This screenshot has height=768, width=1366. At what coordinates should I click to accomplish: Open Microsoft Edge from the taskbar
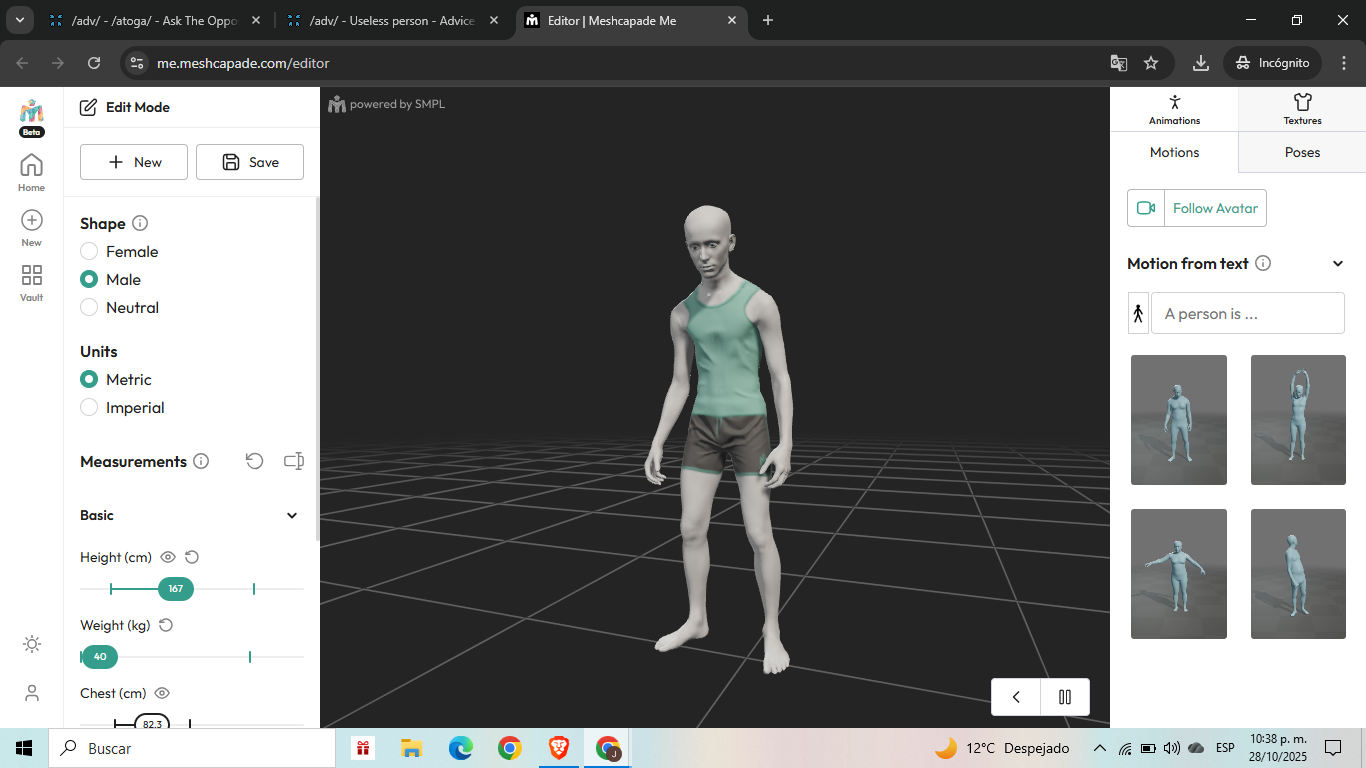point(460,748)
